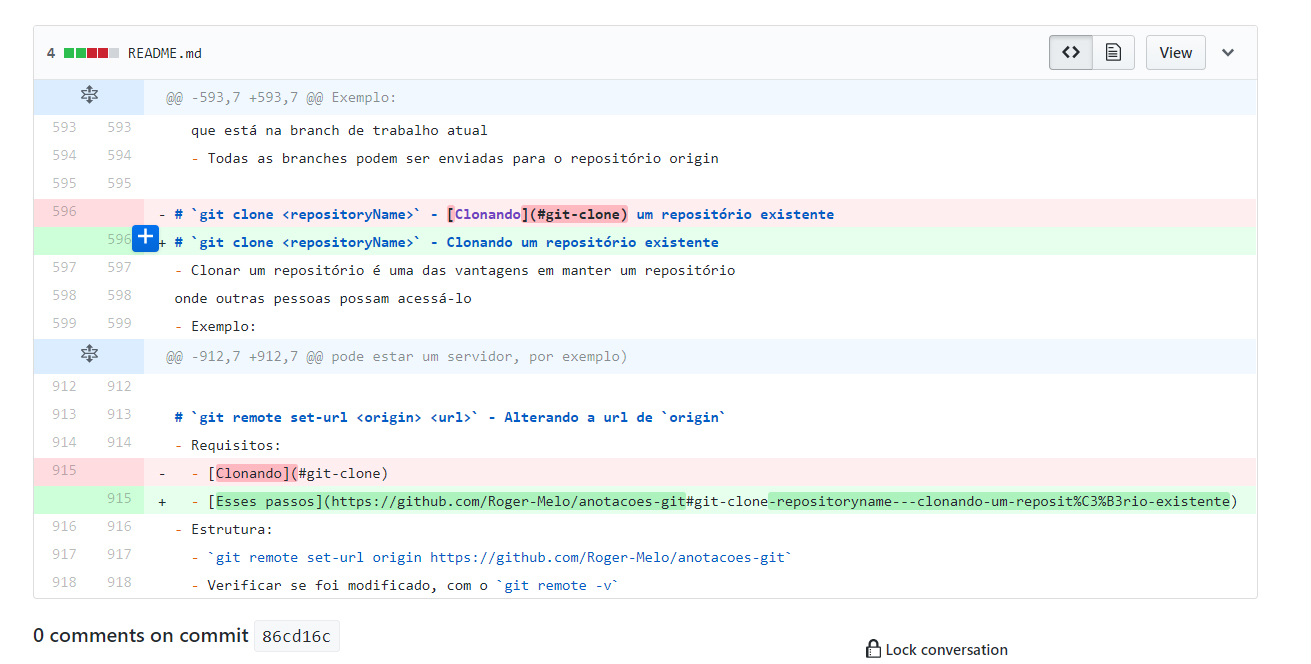
Task: Click the 'Estrutura:' line
Action: pos(223,530)
